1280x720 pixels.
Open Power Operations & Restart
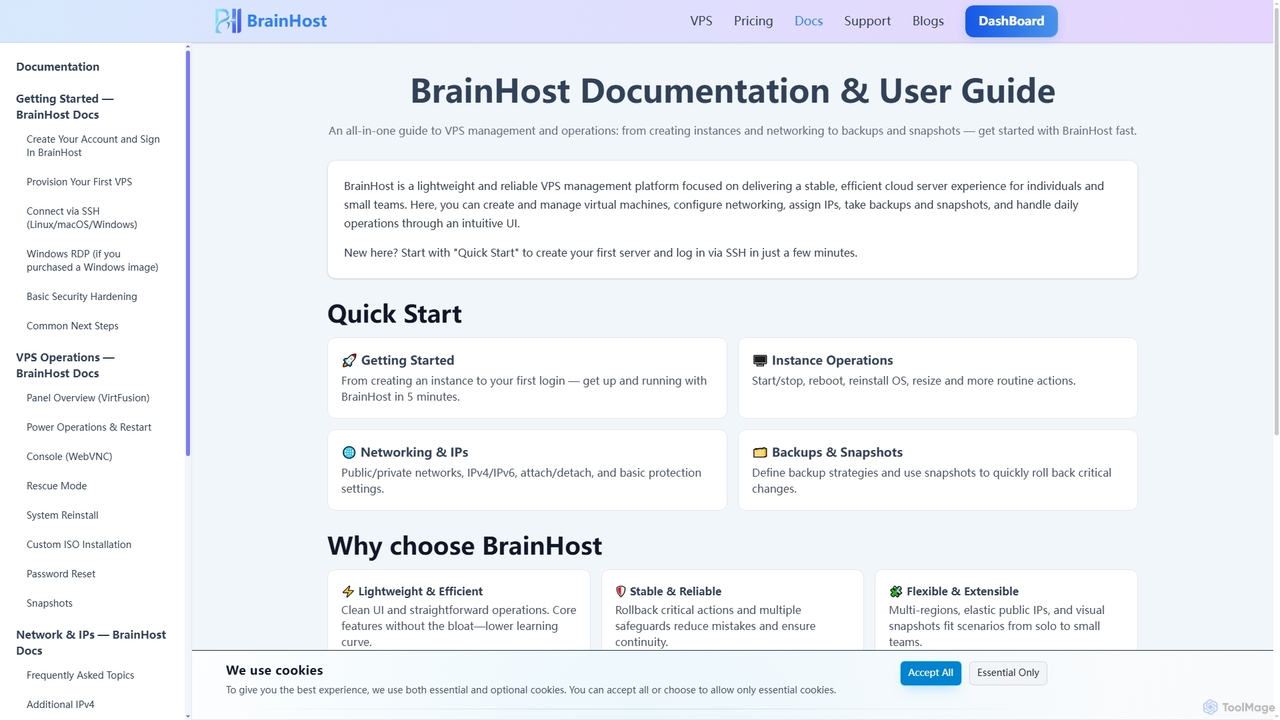pos(89,427)
